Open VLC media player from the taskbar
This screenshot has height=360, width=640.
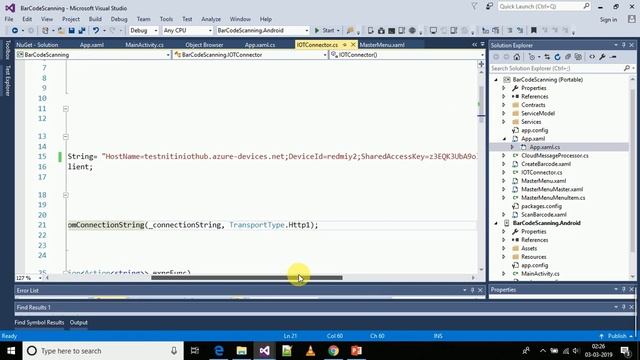click(x=310, y=351)
